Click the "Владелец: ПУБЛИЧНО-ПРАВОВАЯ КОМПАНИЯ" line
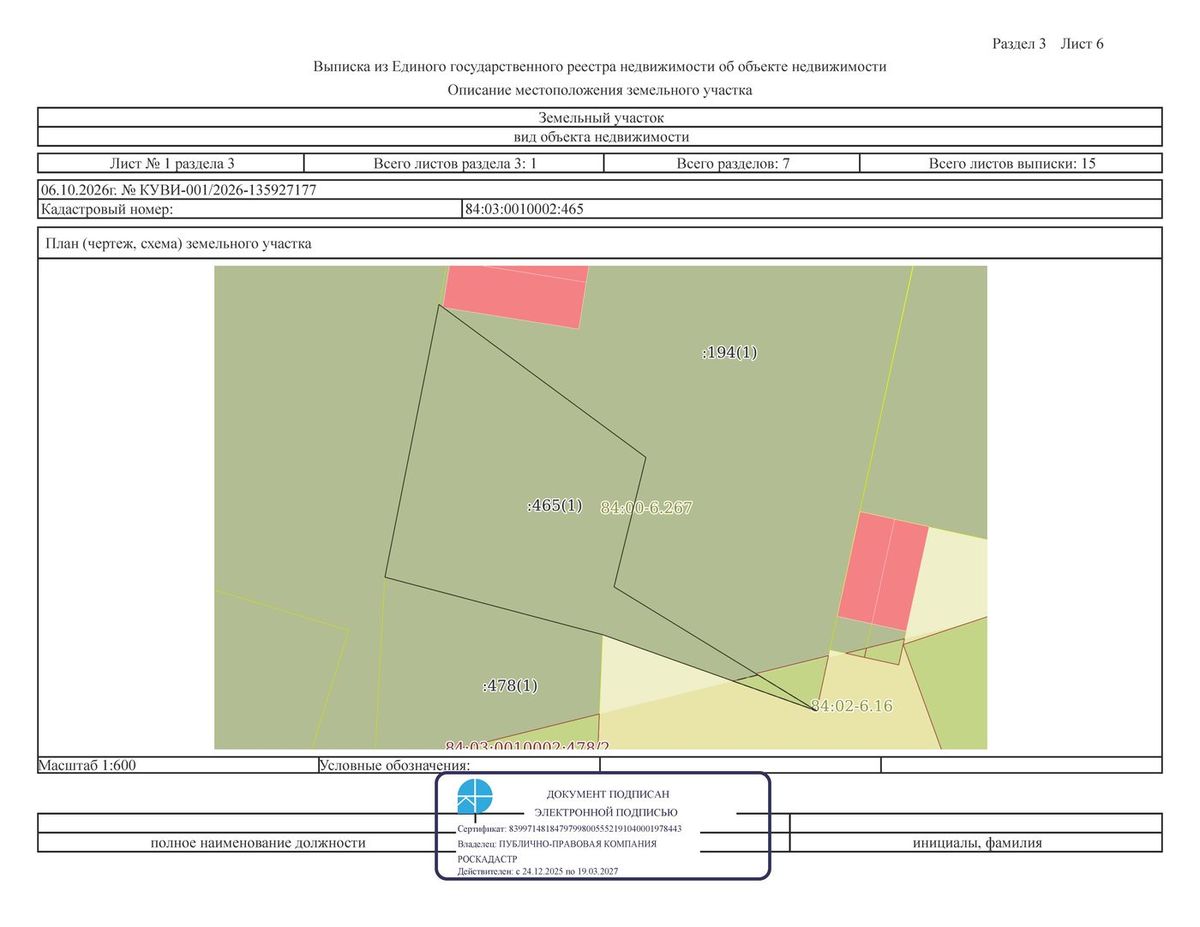The image size is (1200, 927). coord(557,844)
